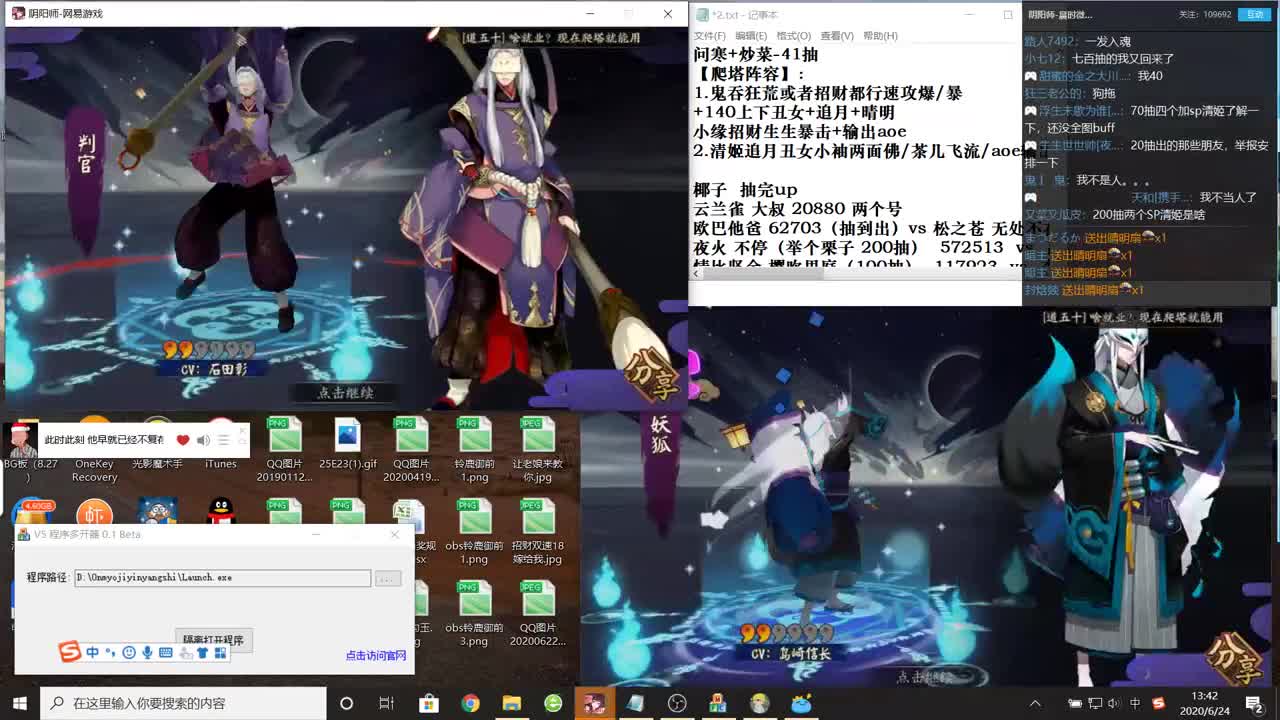
Task: Select the obs铃鹿御前3.png desktop file
Action: pos(474,614)
